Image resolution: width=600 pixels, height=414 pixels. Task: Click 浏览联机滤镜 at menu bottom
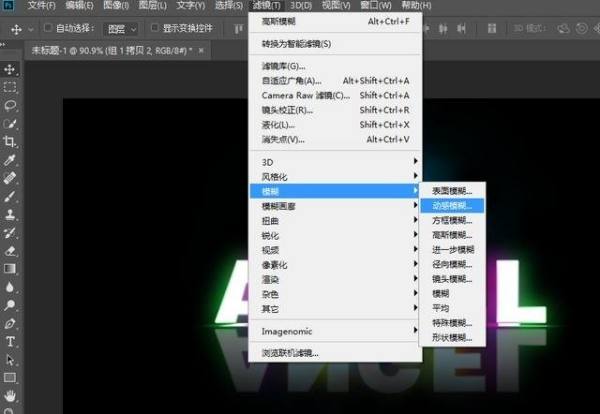(x=335, y=353)
